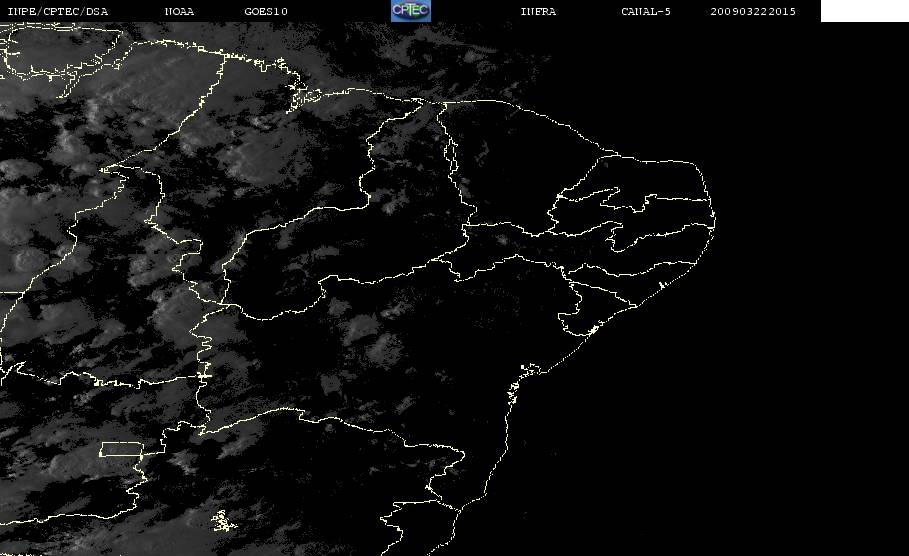Select the INPE/CPTEC/DSA header text

click(x=58, y=12)
